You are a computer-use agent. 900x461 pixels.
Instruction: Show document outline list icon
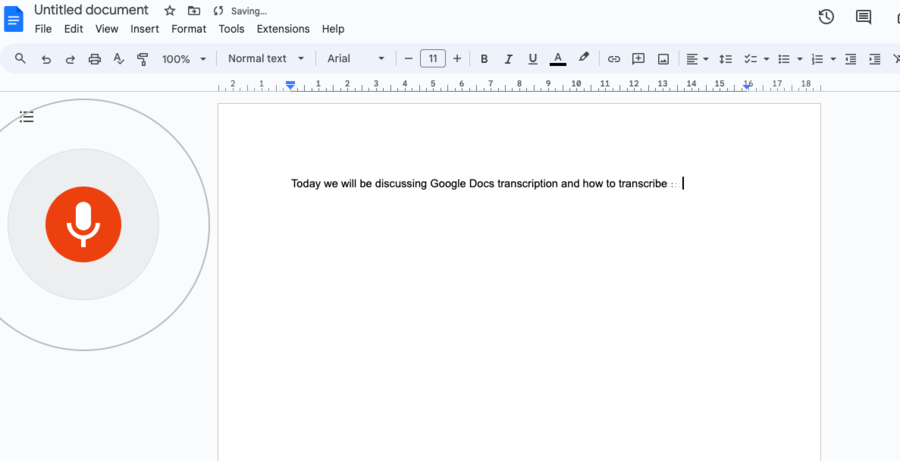(26, 117)
